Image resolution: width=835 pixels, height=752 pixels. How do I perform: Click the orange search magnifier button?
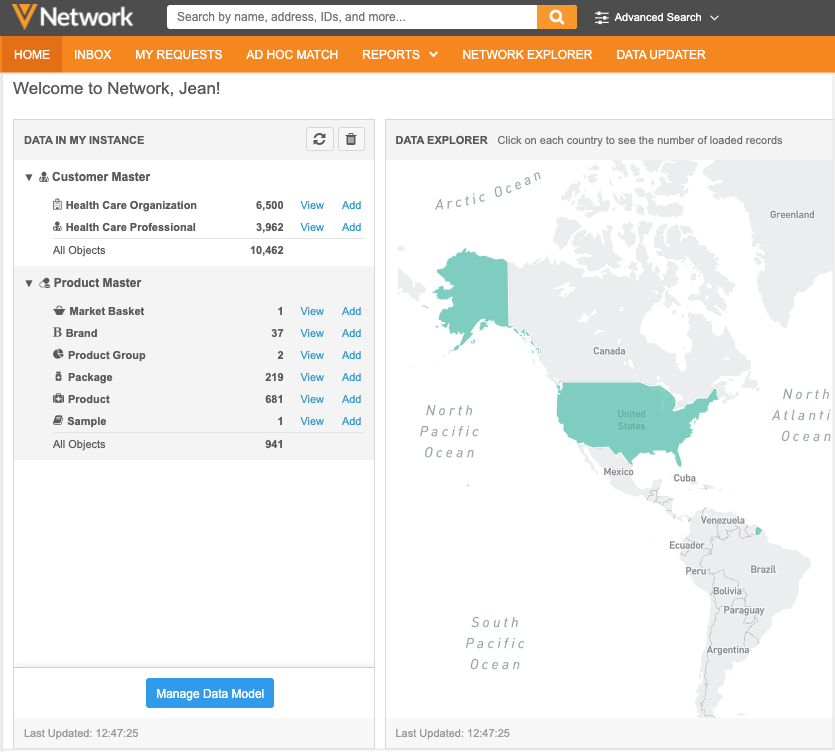[x=556, y=17]
